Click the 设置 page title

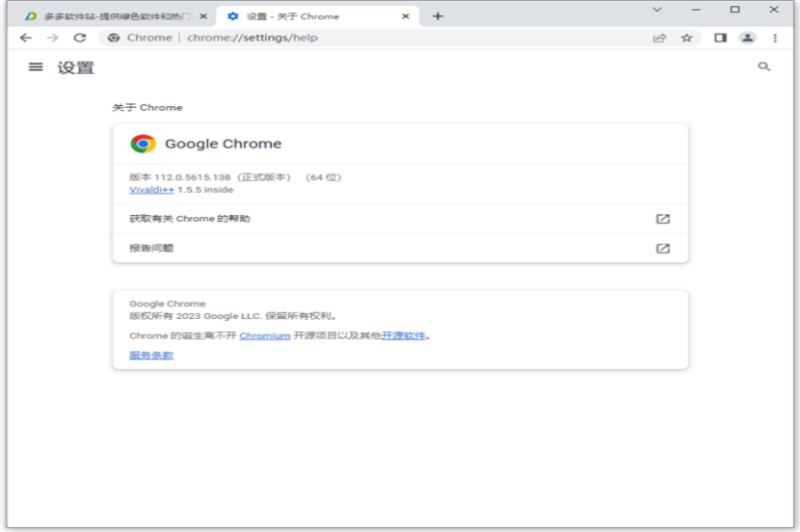click(x=76, y=67)
